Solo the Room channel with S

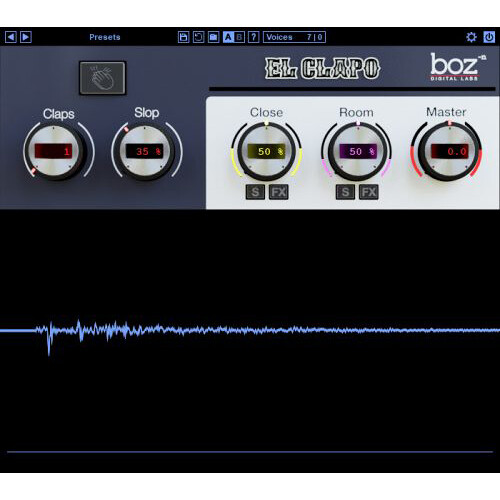[345, 192]
